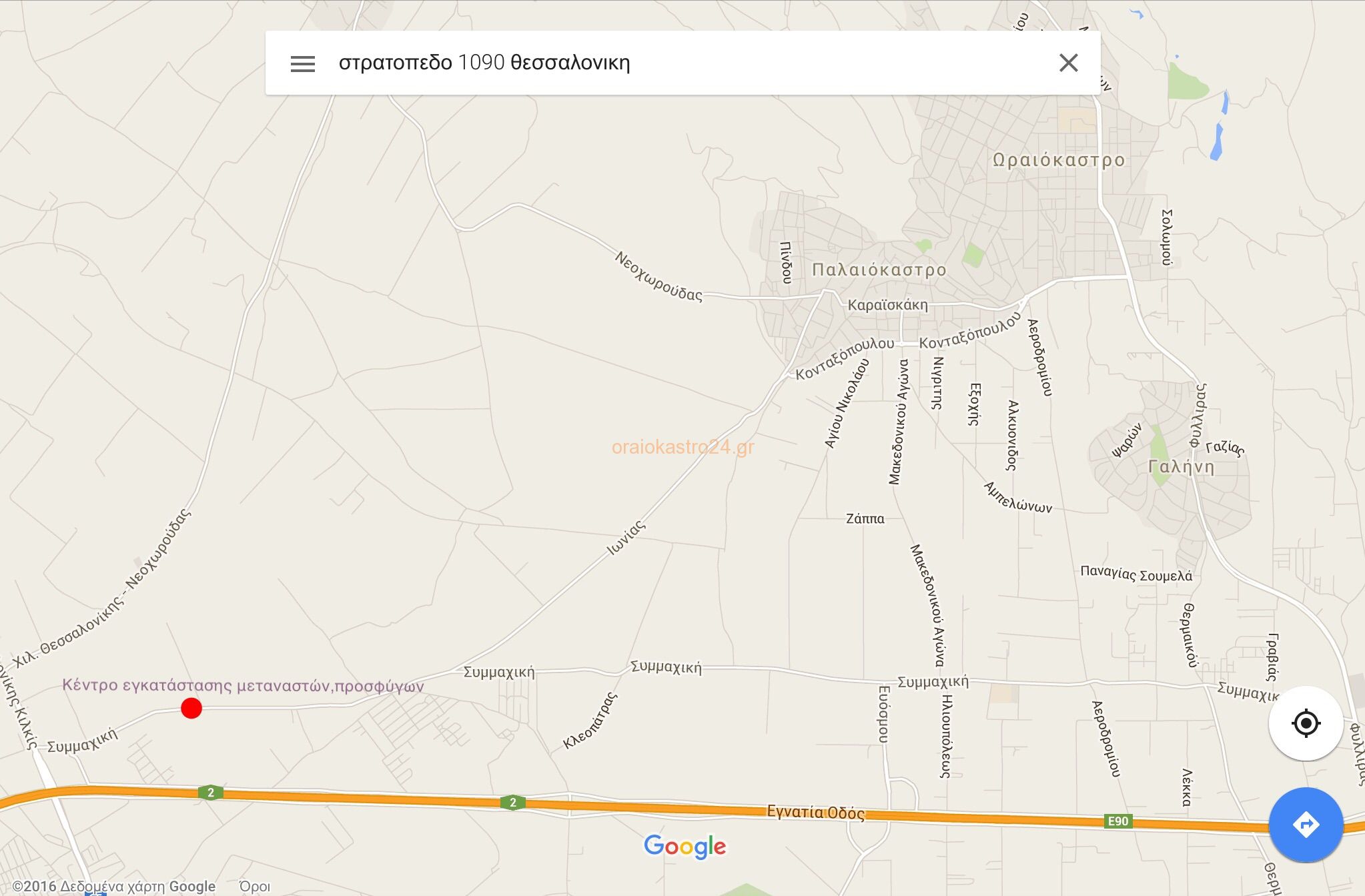Click the Ζάππα street label
The height and width of the screenshot is (896, 1365).
tap(865, 518)
